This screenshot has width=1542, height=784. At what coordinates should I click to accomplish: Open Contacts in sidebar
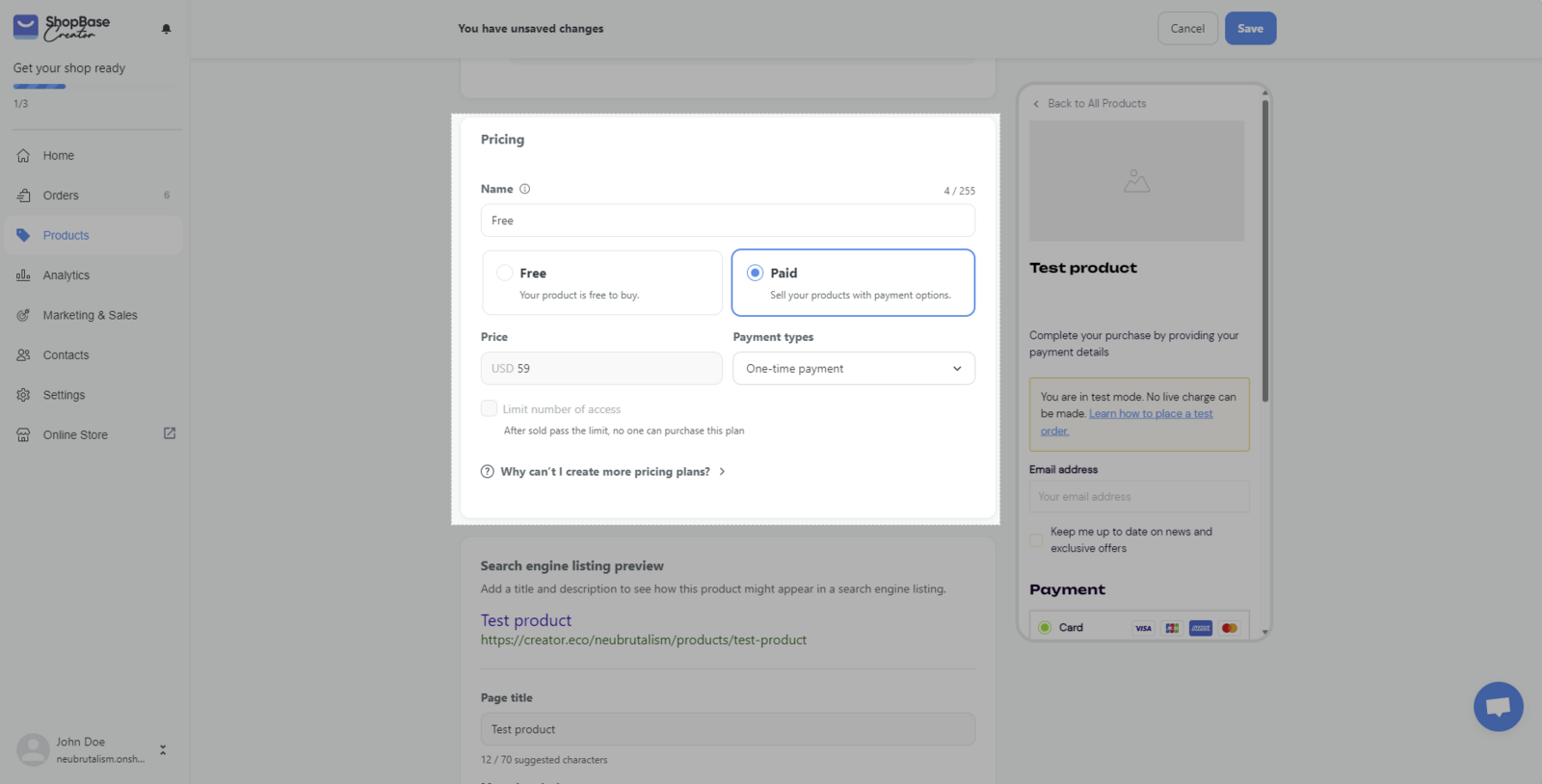[93, 355]
